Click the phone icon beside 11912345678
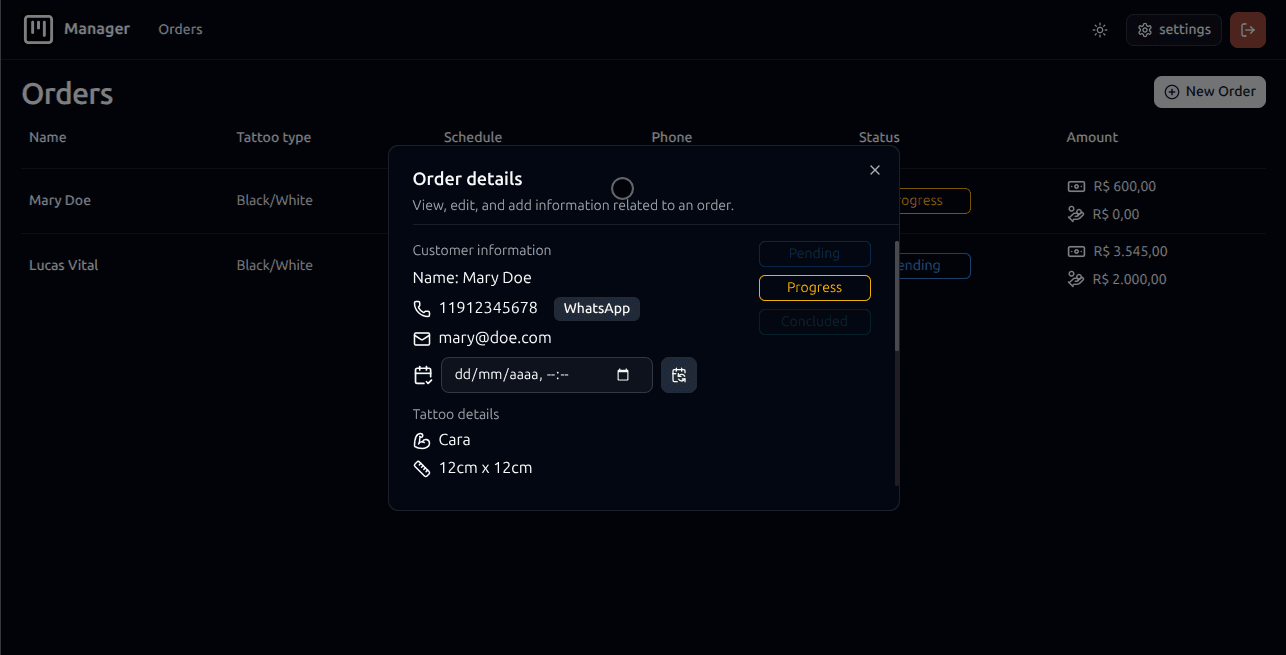Viewport: 1286px width, 655px height. click(x=422, y=308)
